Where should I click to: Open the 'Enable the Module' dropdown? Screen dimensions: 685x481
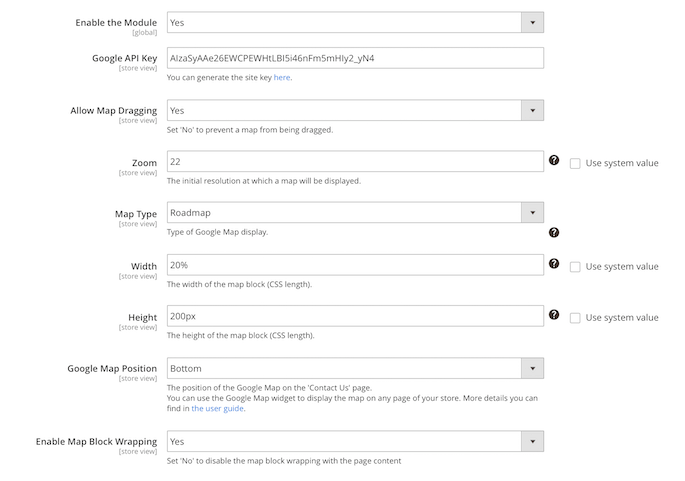point(355,22)
